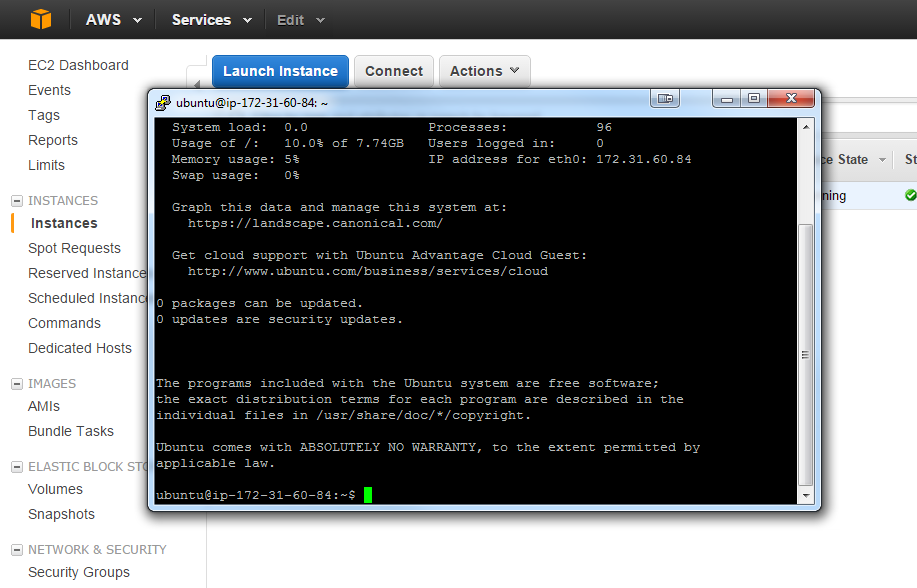
Task: Click the AWS orange cube logo
Action: click(41, 19)
